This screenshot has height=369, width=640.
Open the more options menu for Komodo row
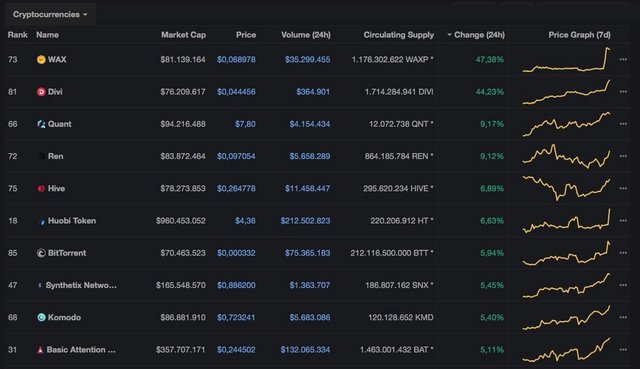pyautogui.click(x=623, y=318)
